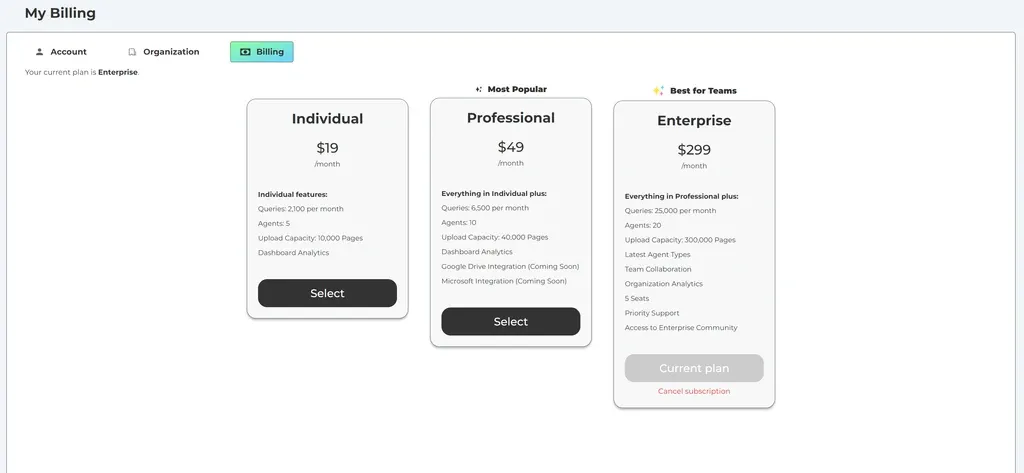This screenshot has width=1024, height=473.
Task: Click the Most Popular label
Action: (517, 90)
